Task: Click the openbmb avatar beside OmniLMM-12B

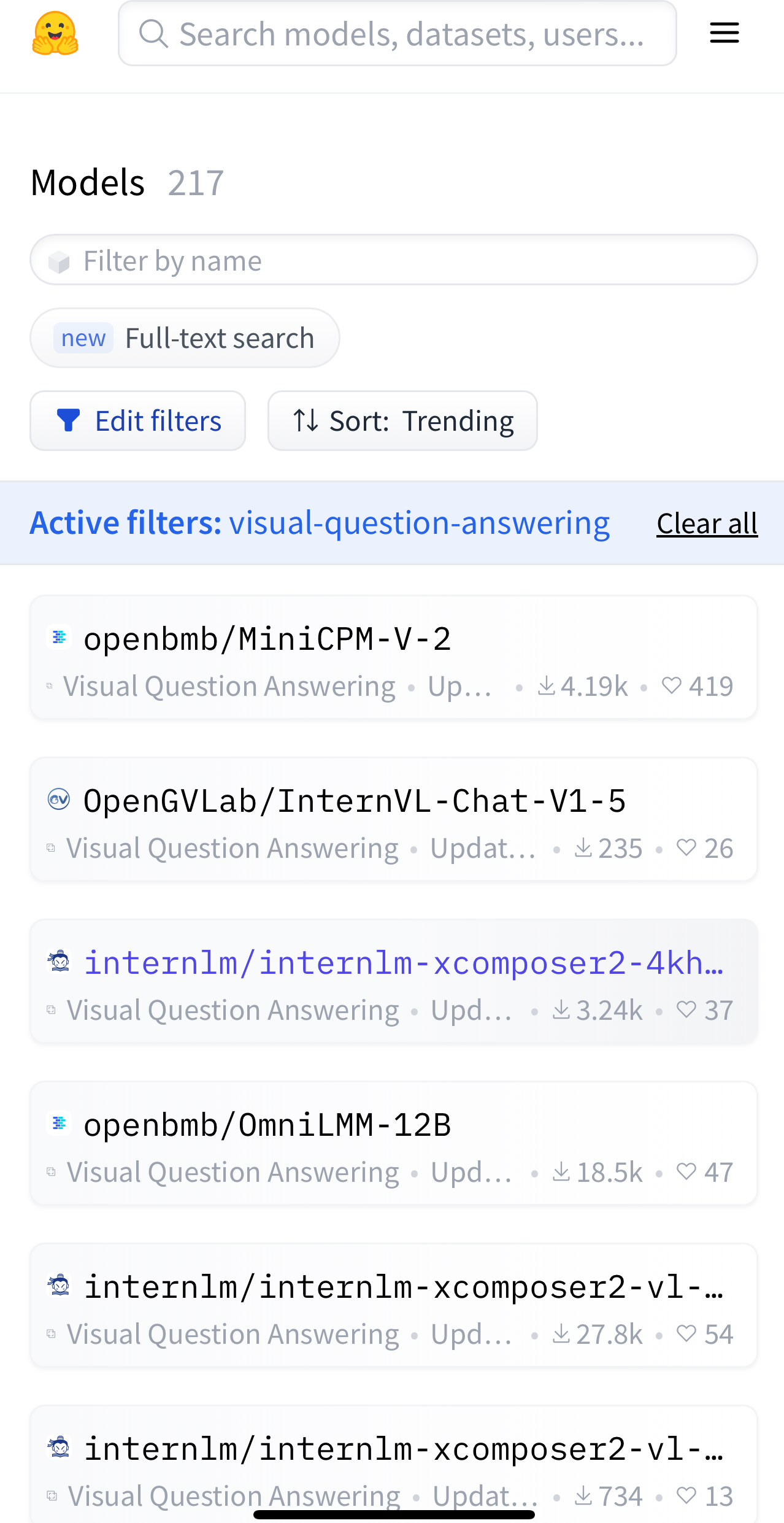Action: pos(60,1124)
